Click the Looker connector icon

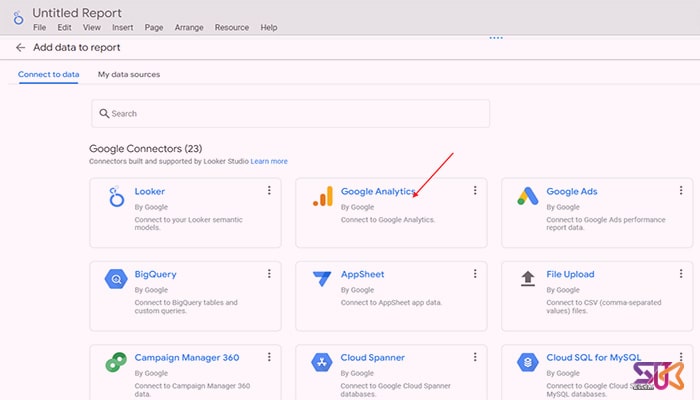[116, 196]
